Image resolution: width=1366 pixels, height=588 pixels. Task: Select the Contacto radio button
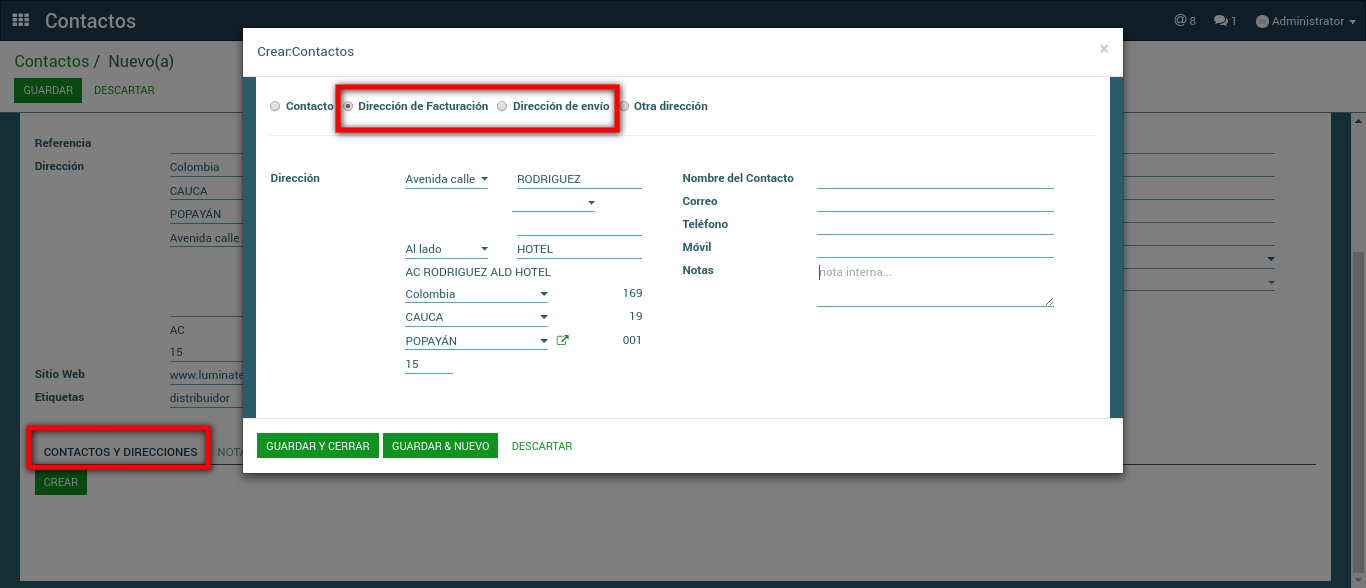[x=275, y=106]
